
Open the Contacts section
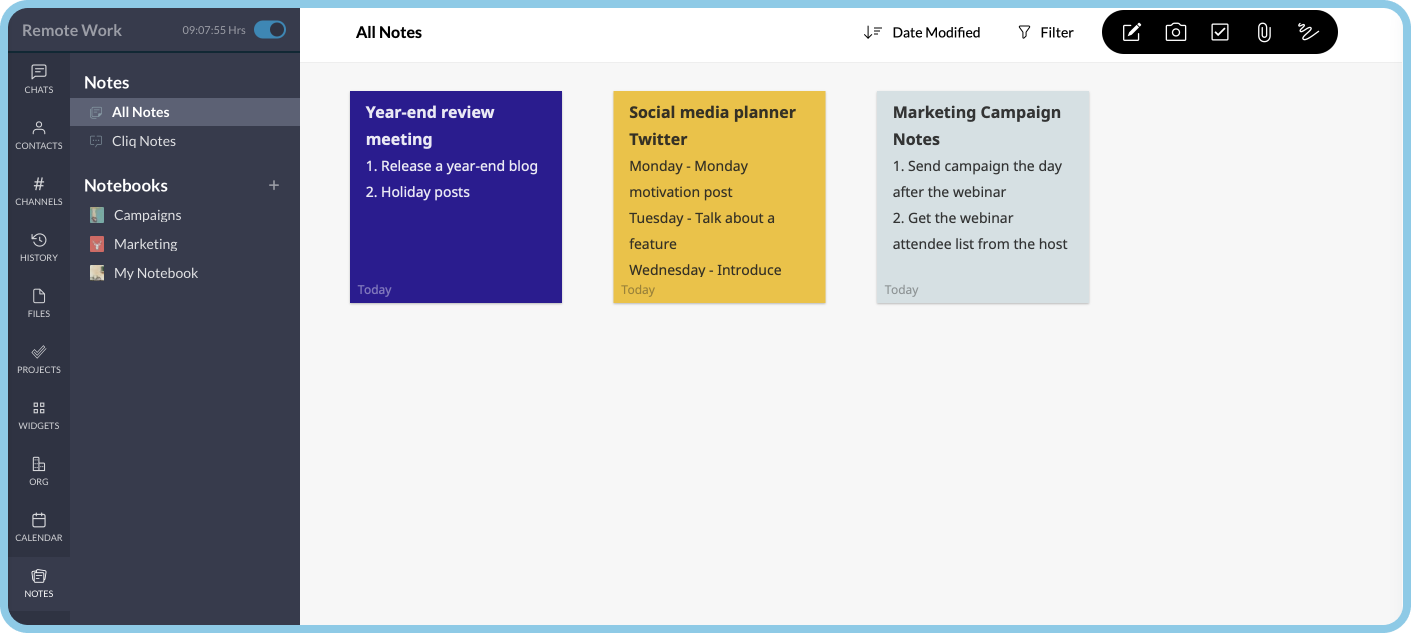(39, 135)
